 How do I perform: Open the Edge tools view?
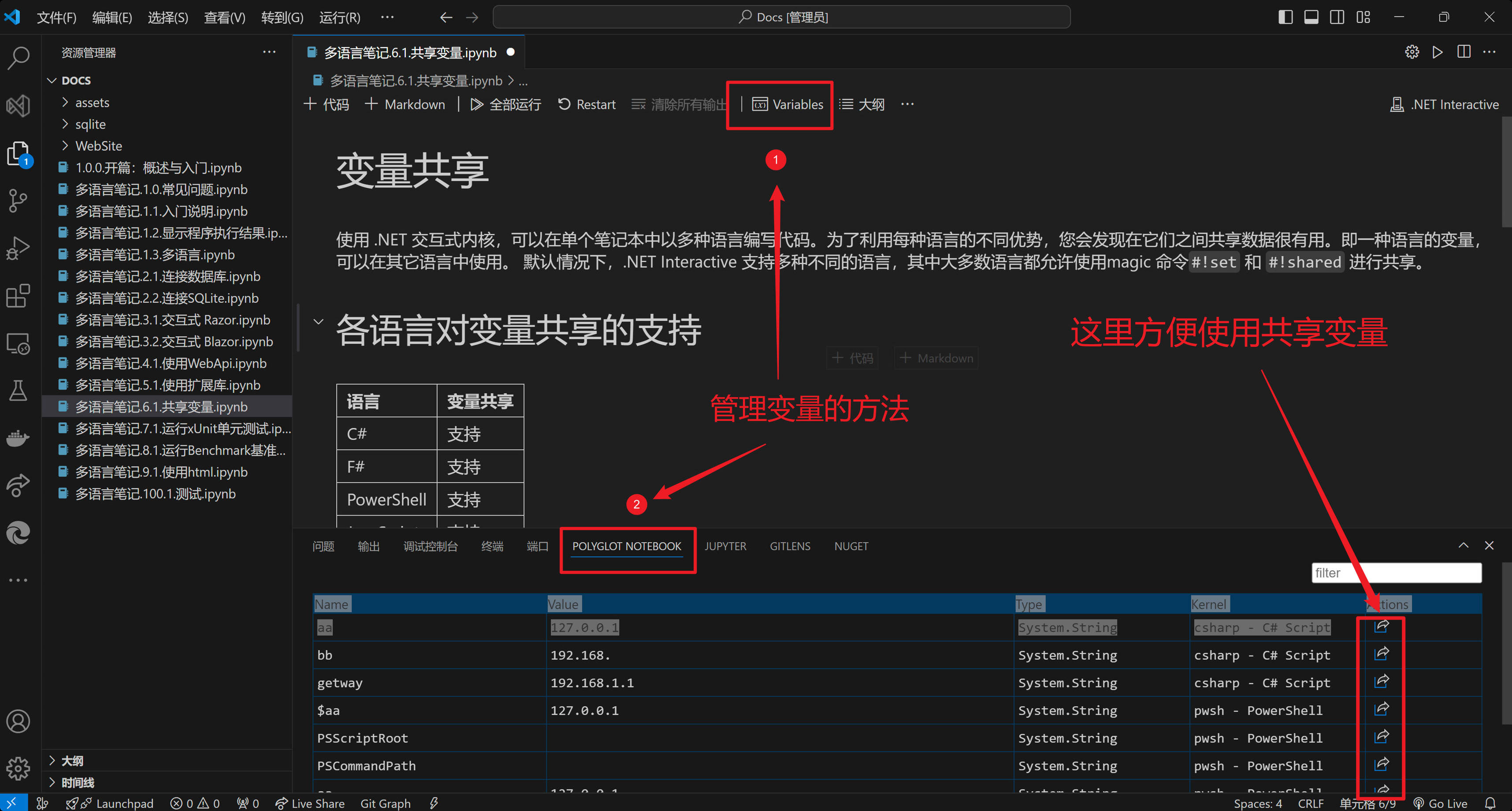(x=18, y=533)
